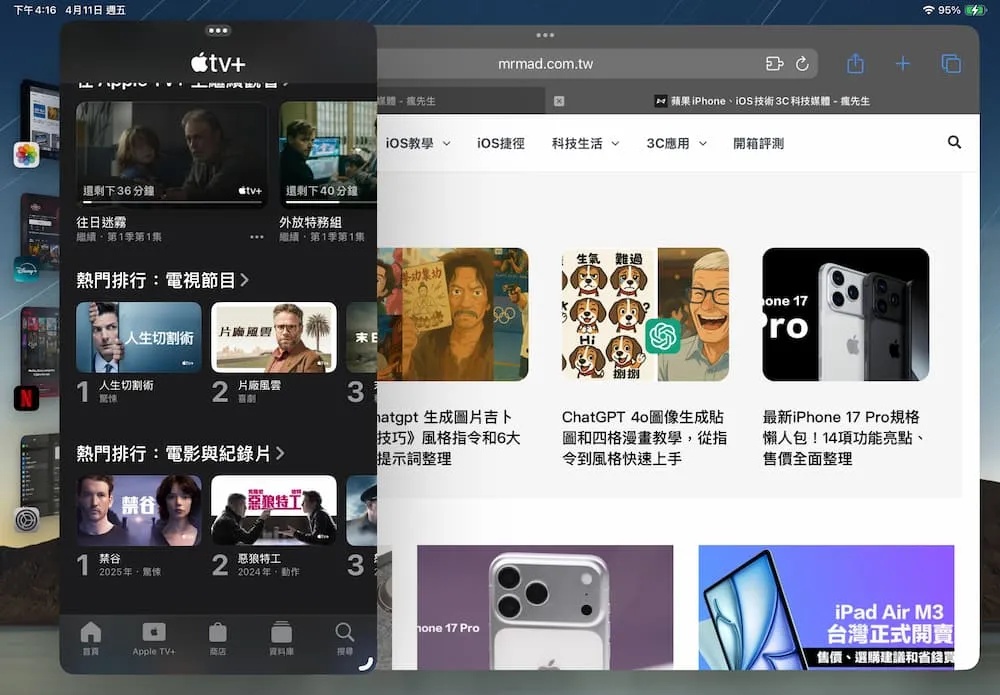Screen dimensions: 1000x695
Task: Open the beagle stickers article image
Action: click(x=645, y=314)
